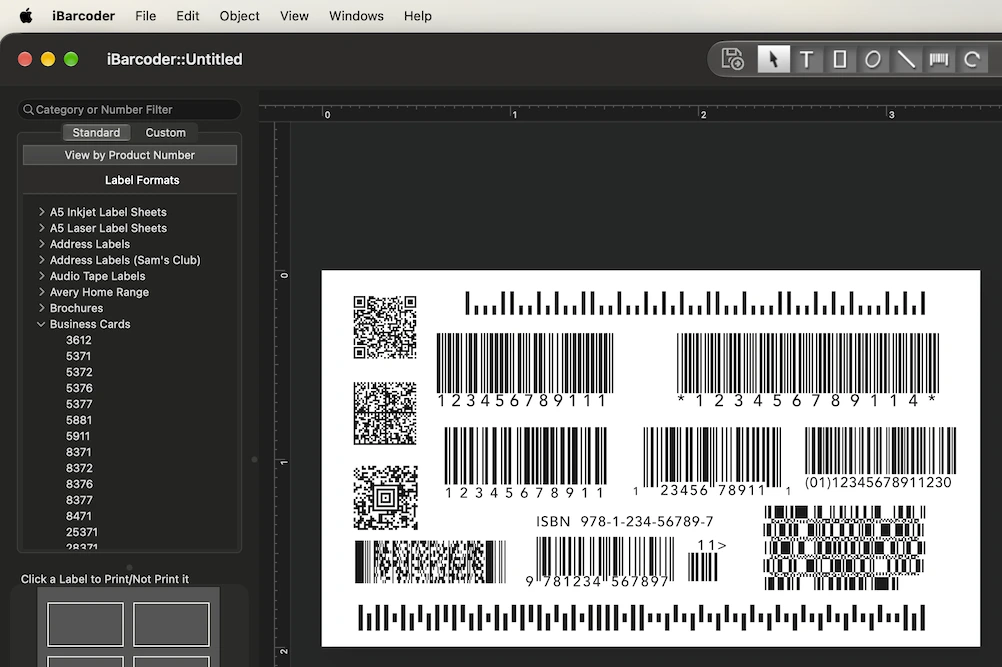
Task: Select the Oval tool
Action: pyautogui.click(x=873, y=59)
